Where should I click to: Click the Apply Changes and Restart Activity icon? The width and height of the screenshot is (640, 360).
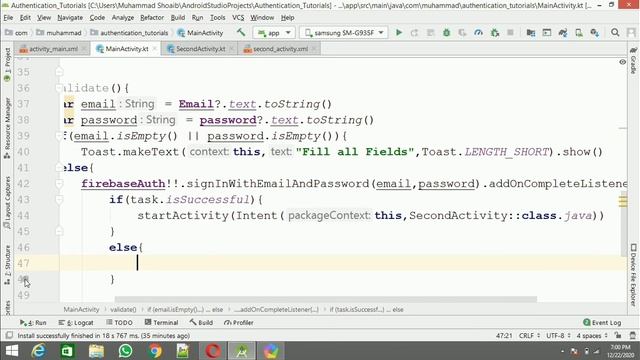pyautogui.click(x=415, y=33)
